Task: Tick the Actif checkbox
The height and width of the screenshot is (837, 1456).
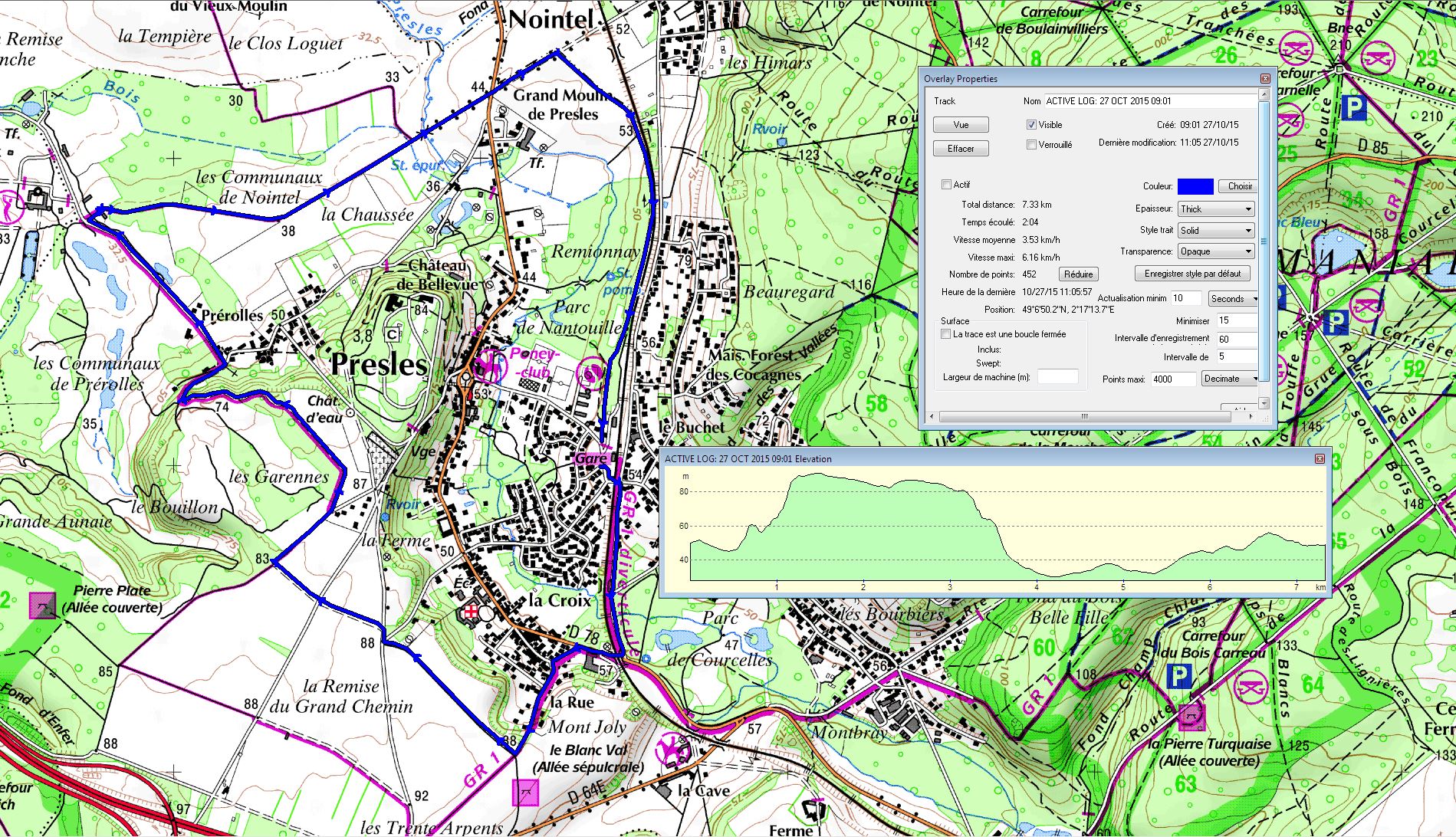Action: point(946,184)
